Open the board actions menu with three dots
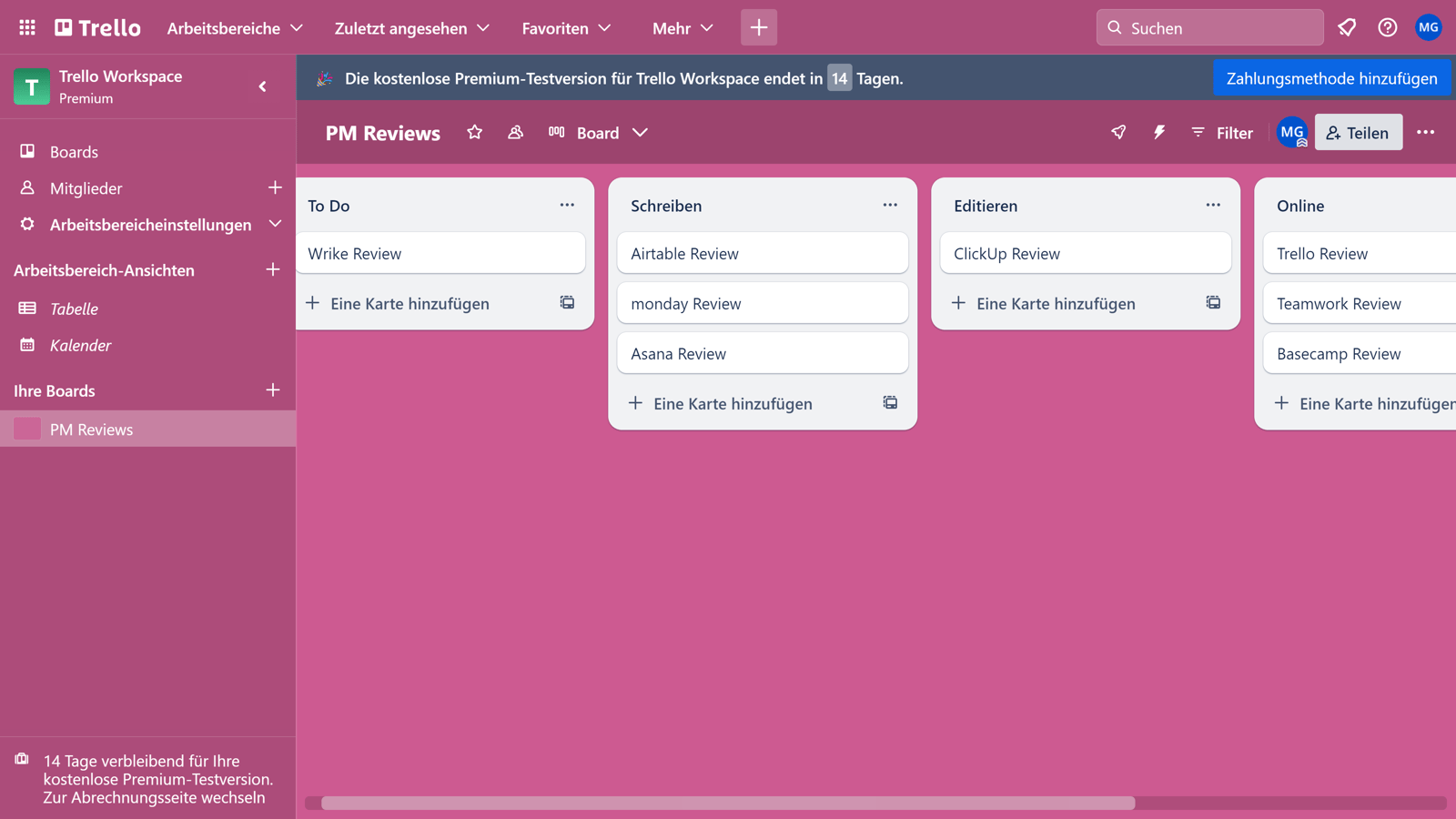This screenshot has width=1456, height=819. click(1425, 132)
